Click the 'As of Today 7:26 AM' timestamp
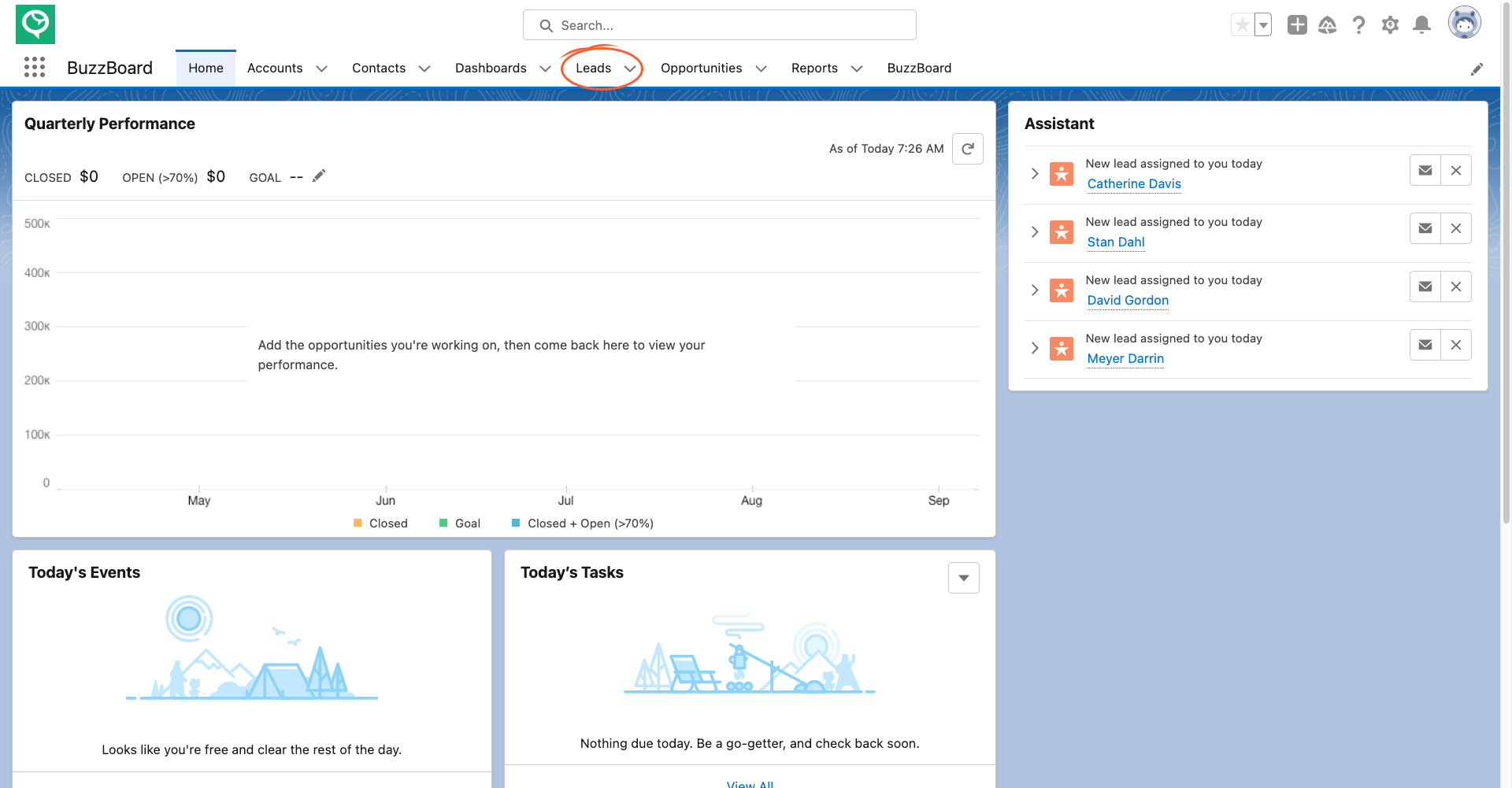 pos(886,149)
